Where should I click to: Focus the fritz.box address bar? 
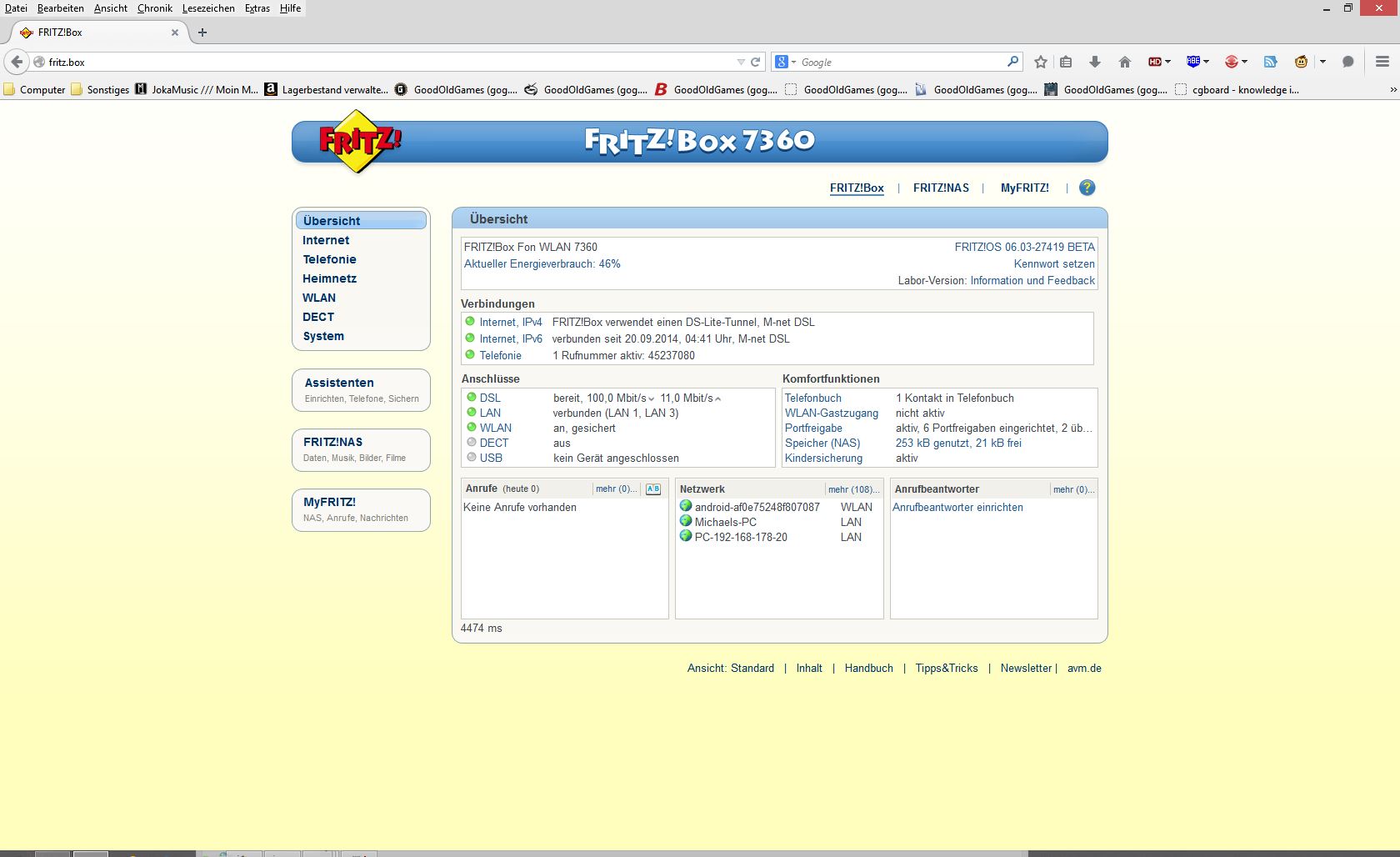[390, 62]
